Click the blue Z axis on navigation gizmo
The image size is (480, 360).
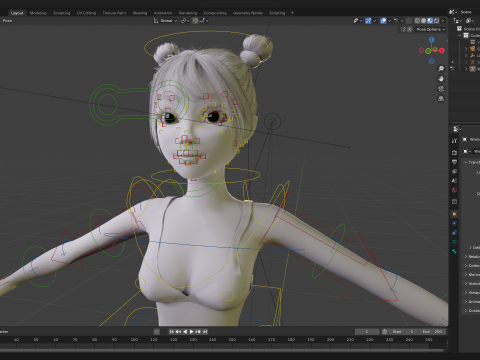pos(432,40)
